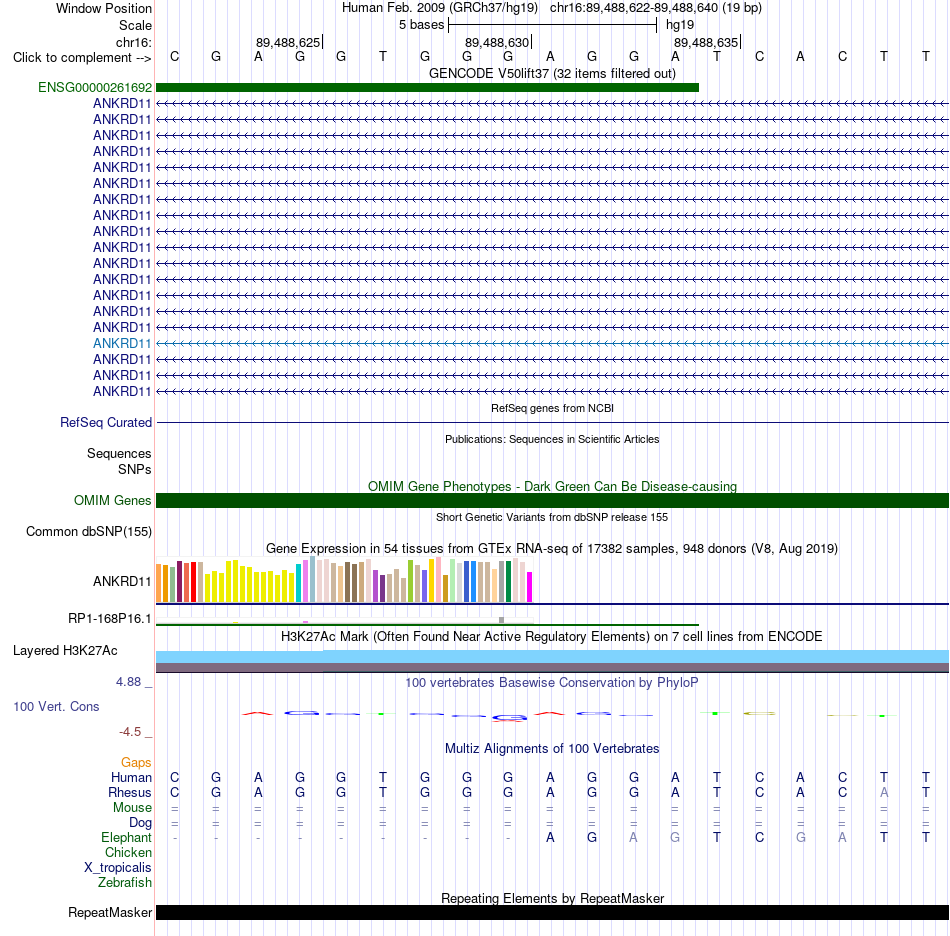Image resolution: width=950 pixels, height=936 pixels.
Task: Click the OMIM Gene Phenotypes track title
Action: [552, 486]
